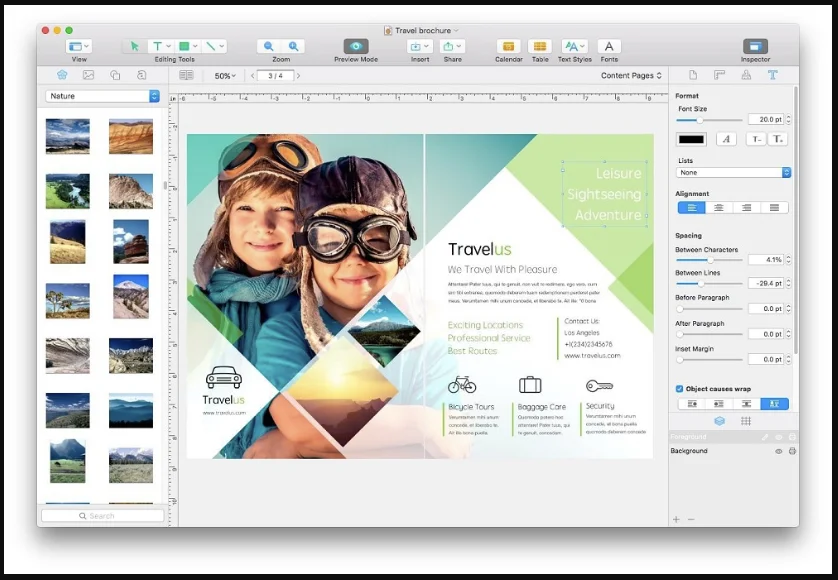
Task: Open the smart shapes source tab
Action: click(115, 75)
